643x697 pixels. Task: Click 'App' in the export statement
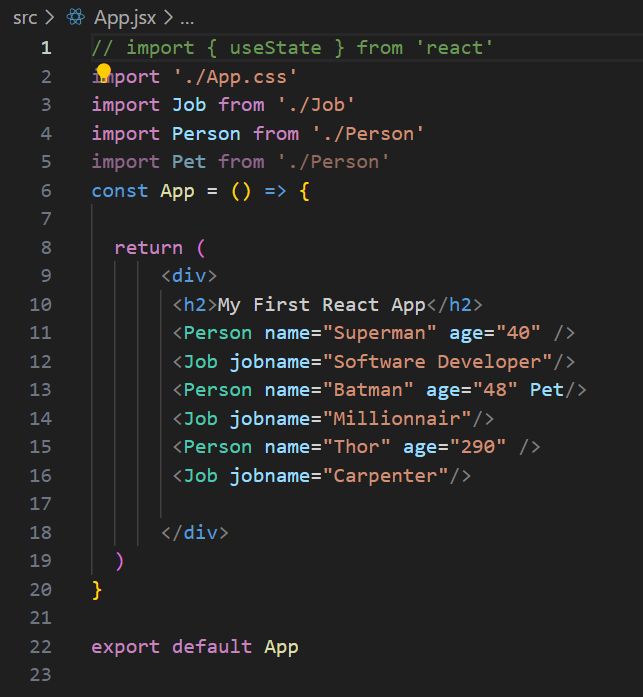point(281,647)
